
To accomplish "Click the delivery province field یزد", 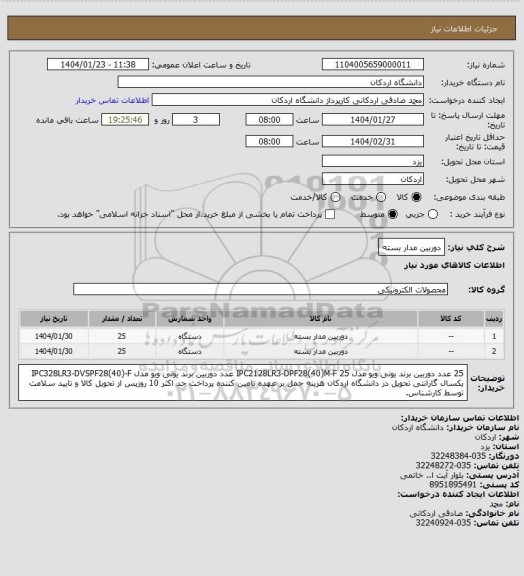I will pyautogui.click(x=373, y=161).
